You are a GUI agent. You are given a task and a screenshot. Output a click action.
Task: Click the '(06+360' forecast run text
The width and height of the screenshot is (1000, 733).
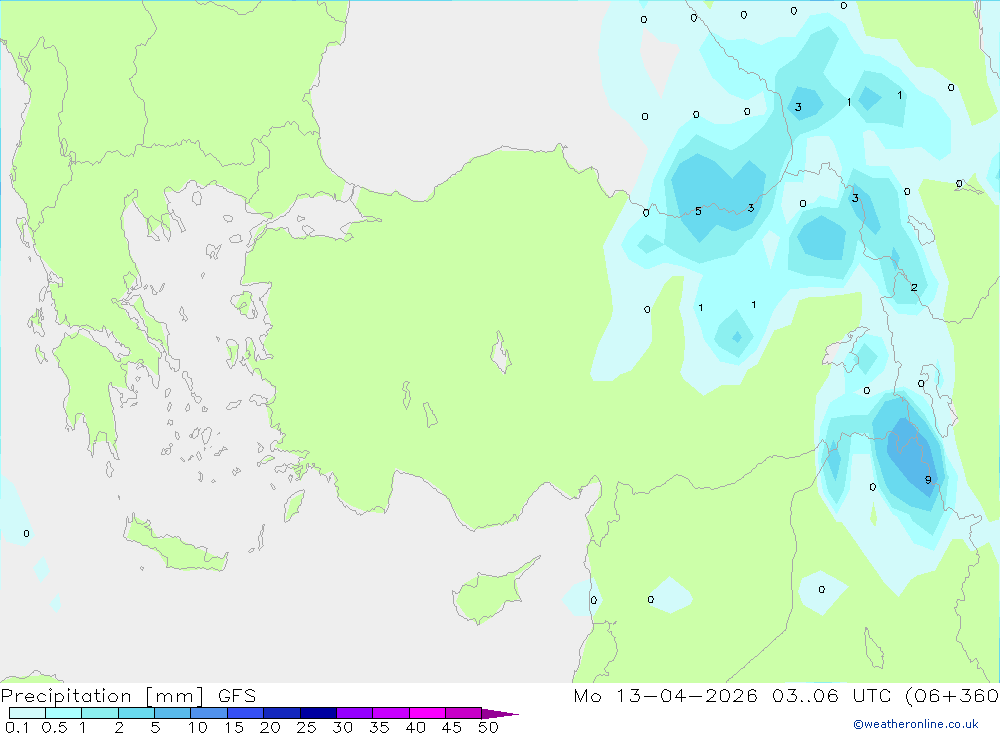[x=952, y=696]
